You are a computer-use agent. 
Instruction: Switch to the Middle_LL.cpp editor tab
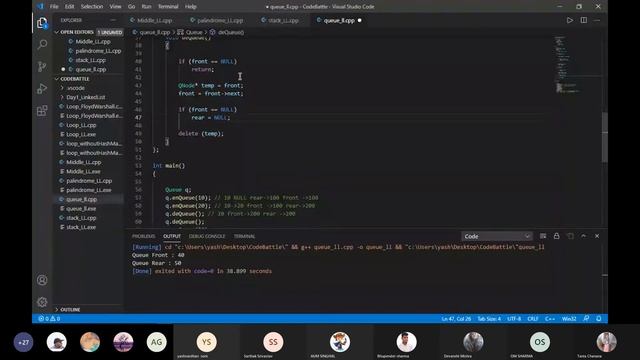pos(154,20)
